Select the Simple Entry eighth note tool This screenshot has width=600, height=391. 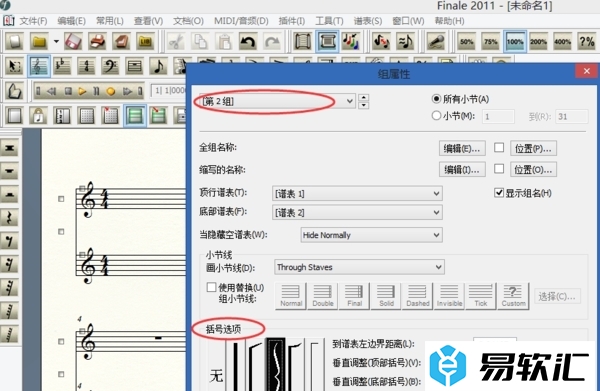158,67
